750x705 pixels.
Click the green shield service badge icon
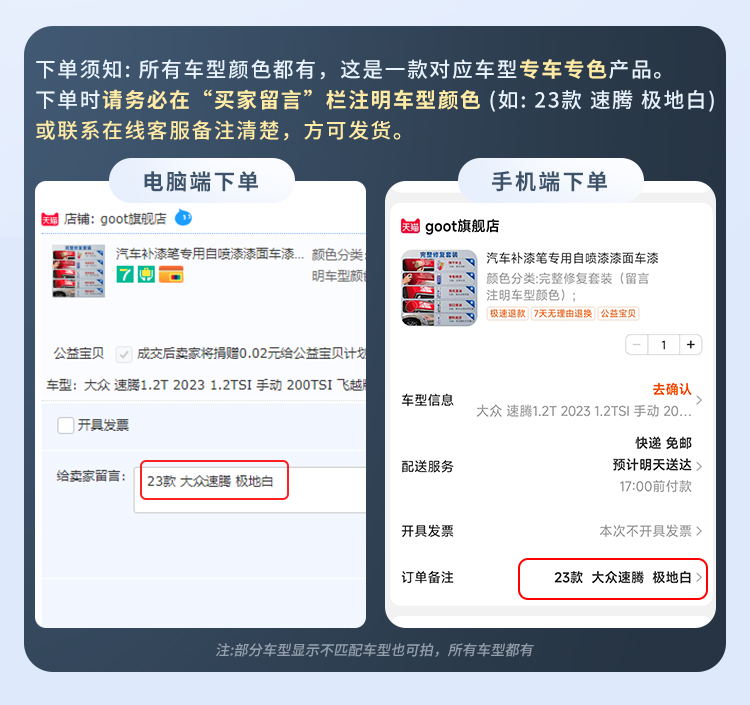click(146, 275)
